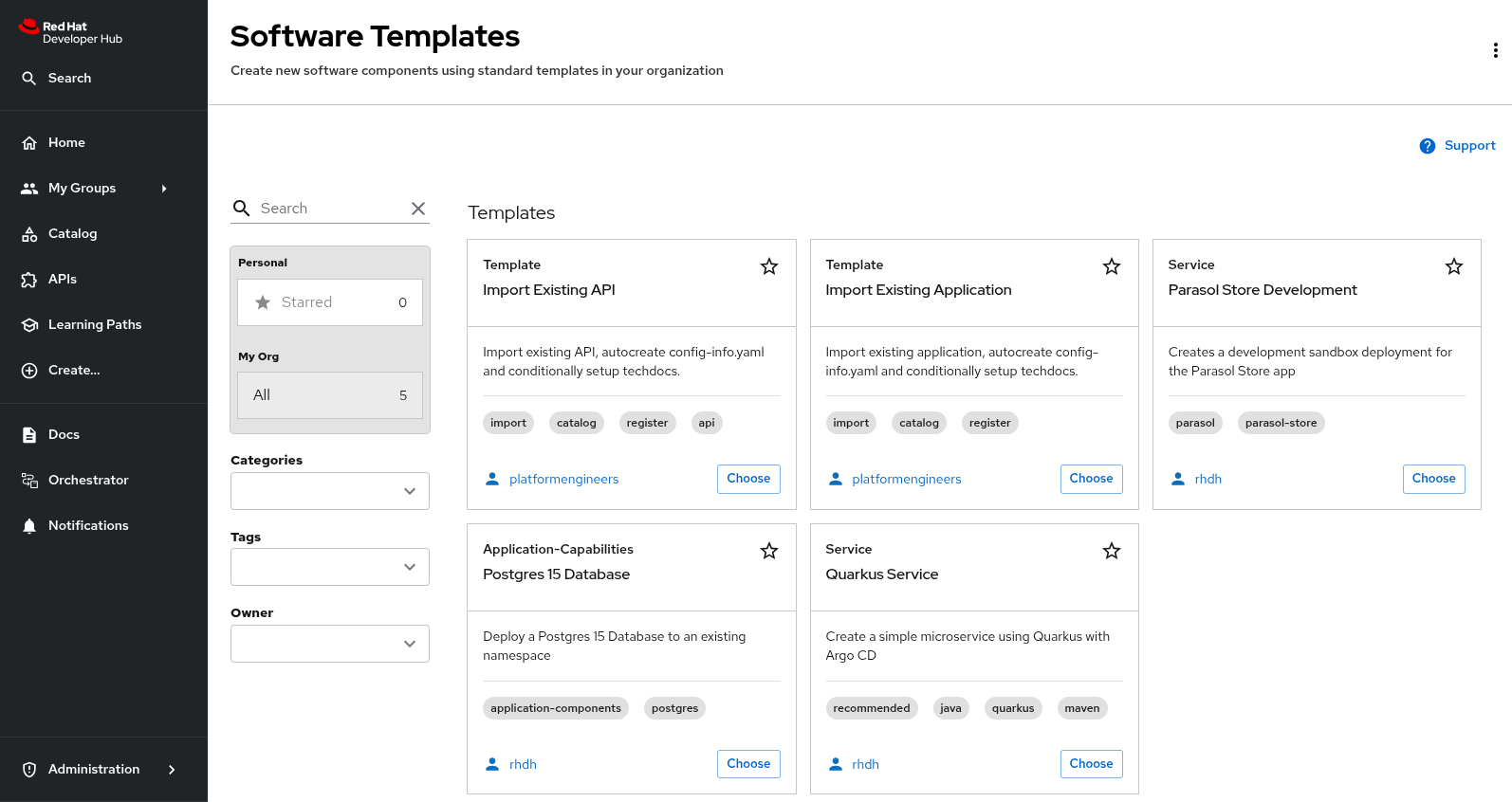Click the person icon beside Import Existing API owner
1512x802 pixels.
pos(492,479)
